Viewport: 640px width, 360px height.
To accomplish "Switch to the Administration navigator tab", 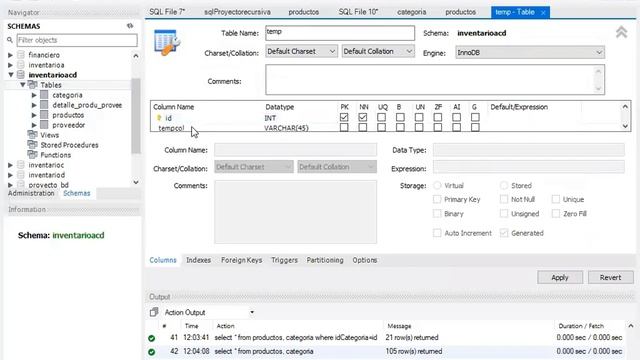I will pos(31,193).
